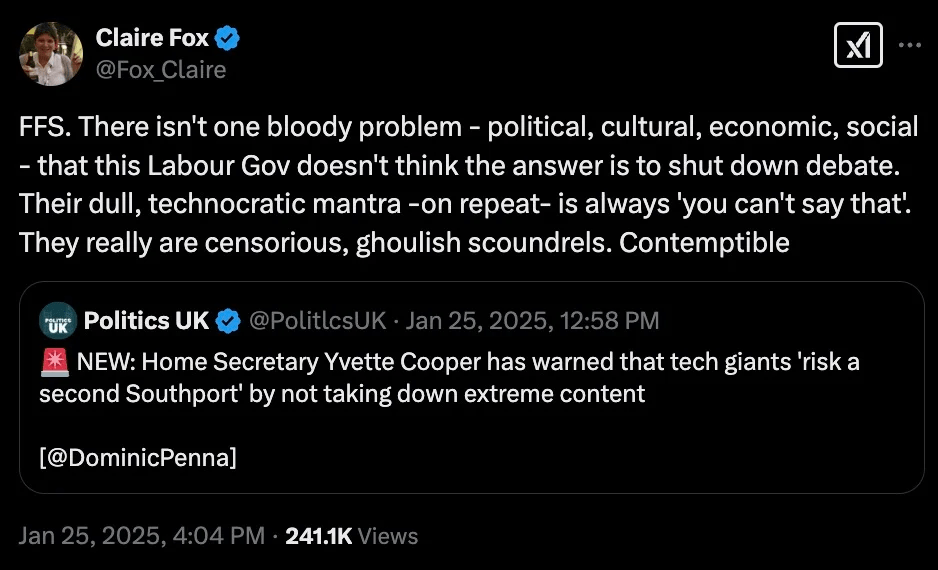Click the Claire Fox display name
The height and width of the screenshot is (570, 938).
[x=152, y=38]
